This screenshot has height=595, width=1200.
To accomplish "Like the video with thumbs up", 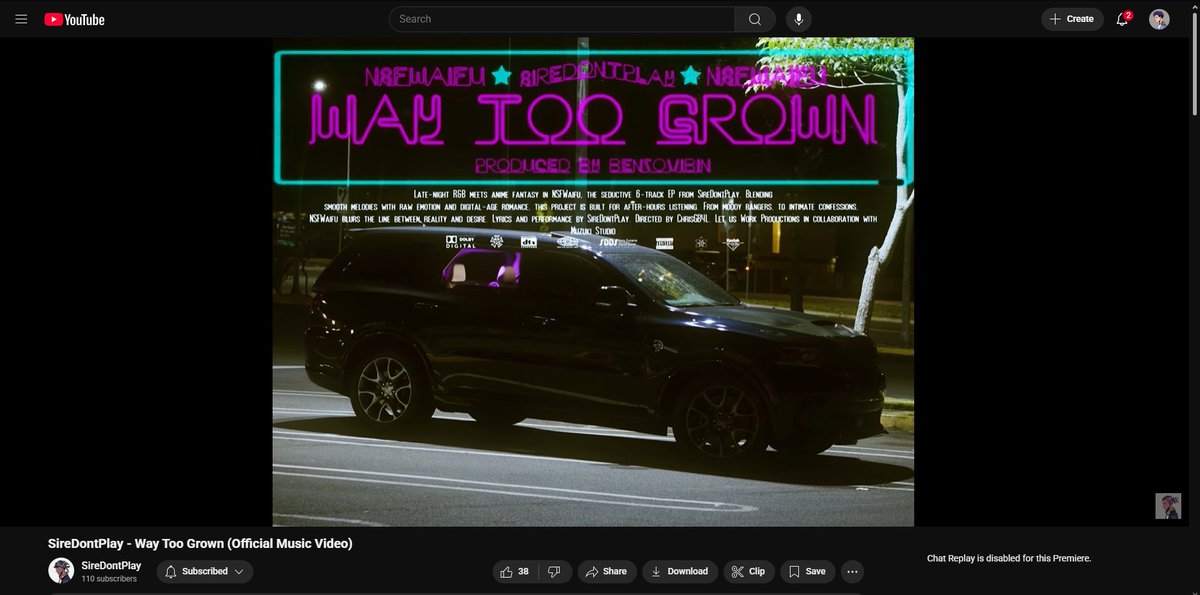I will click(517, 571).
